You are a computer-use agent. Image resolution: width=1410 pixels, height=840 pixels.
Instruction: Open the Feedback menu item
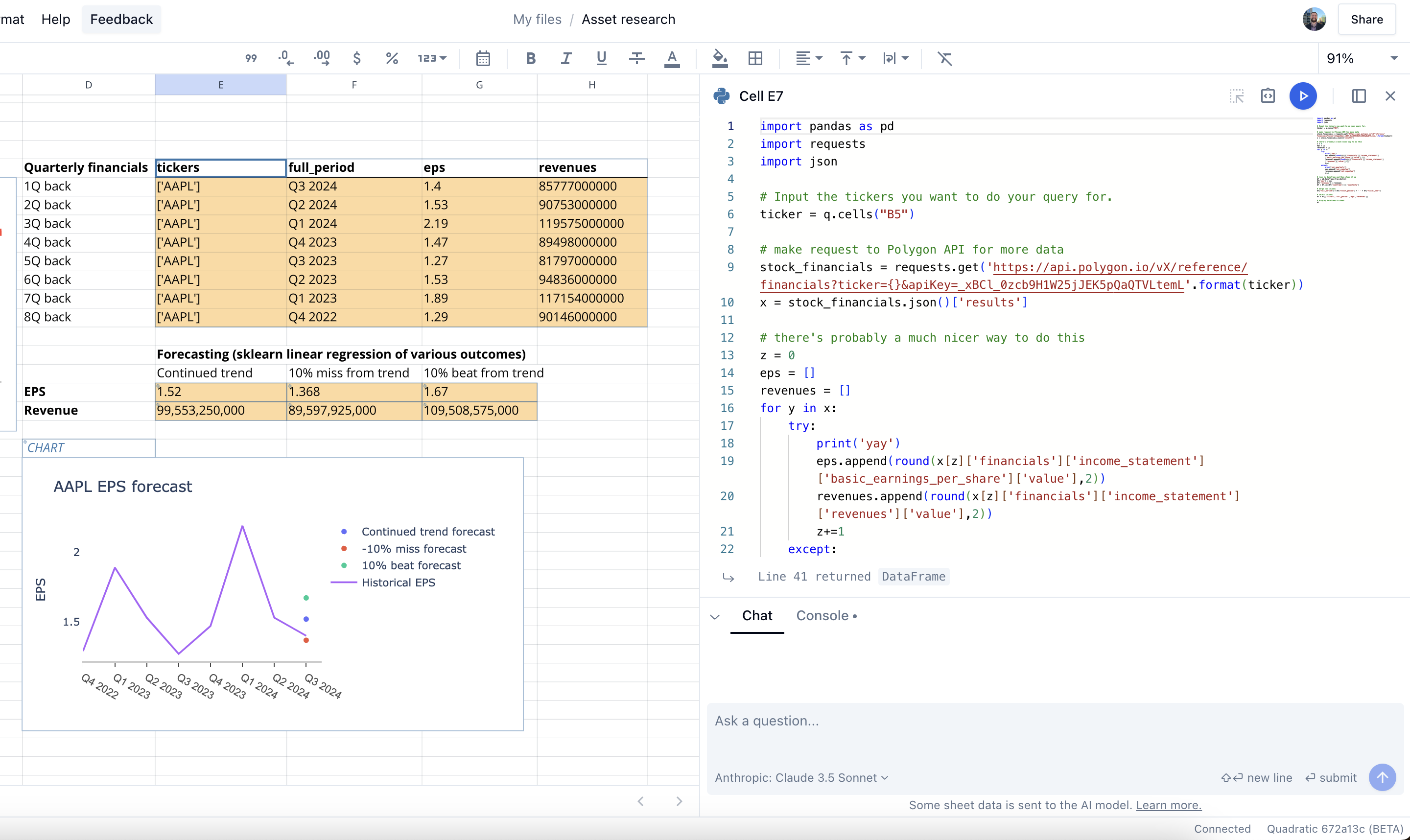click(x=121, y=19)
